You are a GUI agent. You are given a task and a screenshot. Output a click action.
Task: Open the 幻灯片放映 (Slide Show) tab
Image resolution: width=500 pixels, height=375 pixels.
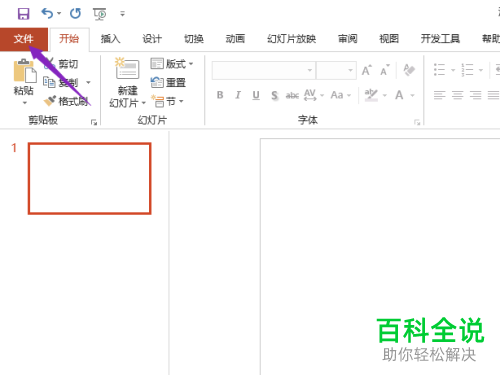tap(291, 39)
